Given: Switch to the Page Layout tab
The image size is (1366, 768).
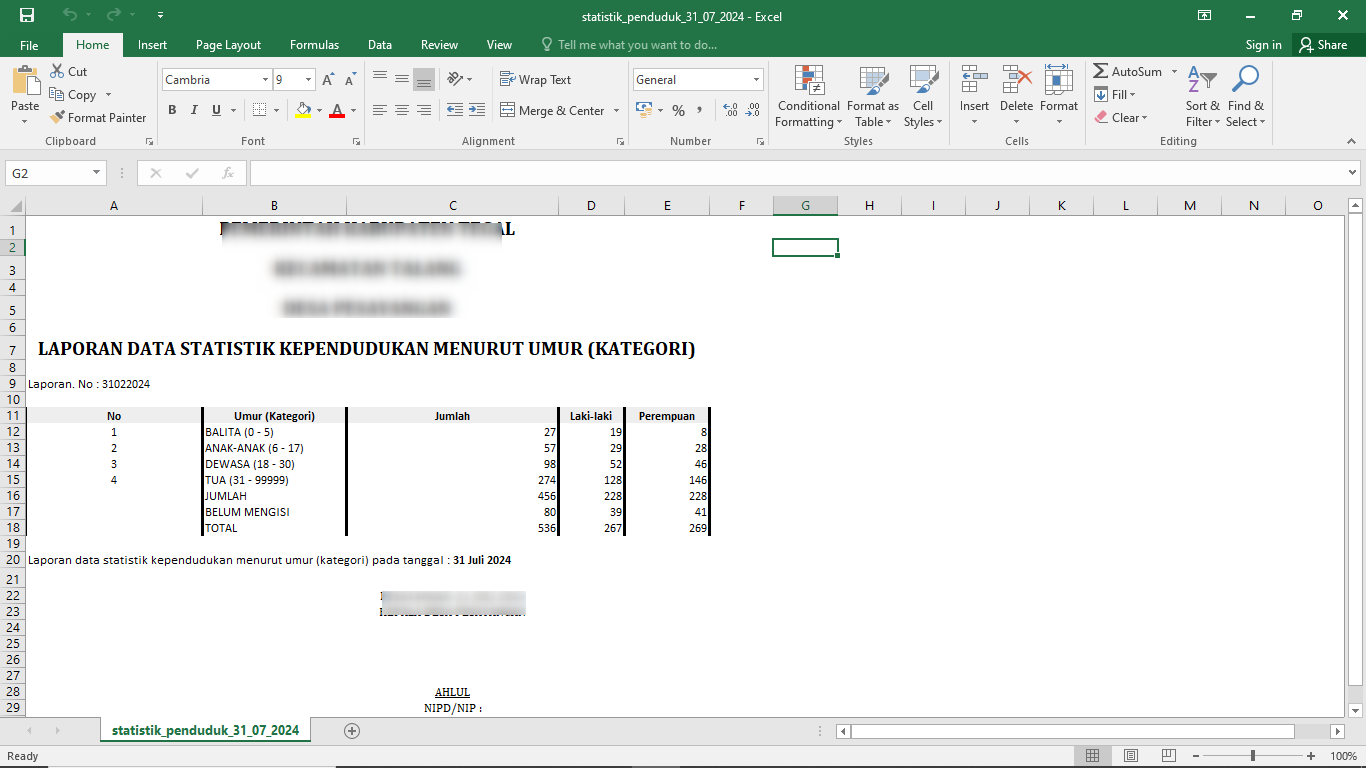Looking at the screenshot, I should coord(229,45).
